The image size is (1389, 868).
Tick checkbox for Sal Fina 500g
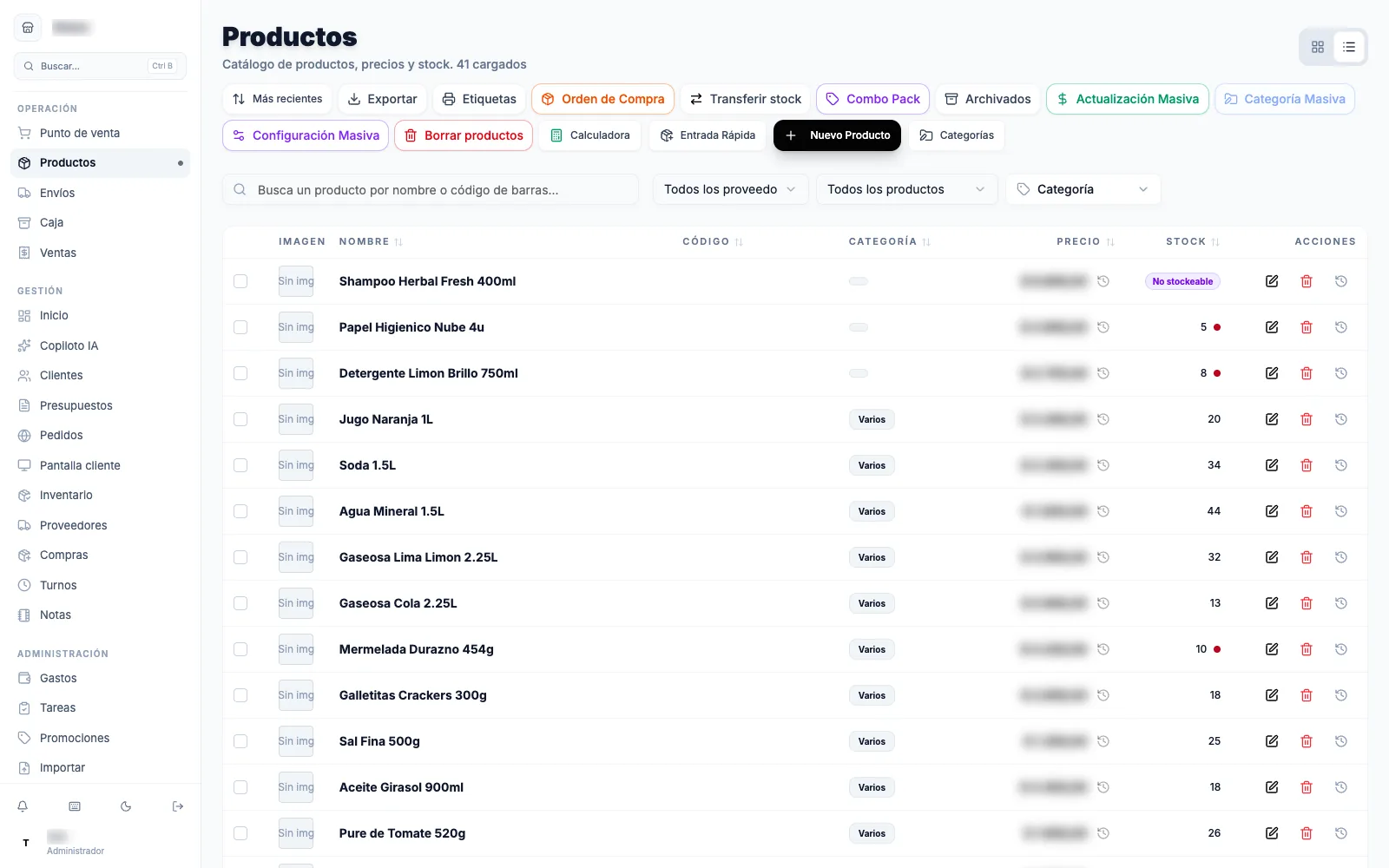tap(240, 741)
